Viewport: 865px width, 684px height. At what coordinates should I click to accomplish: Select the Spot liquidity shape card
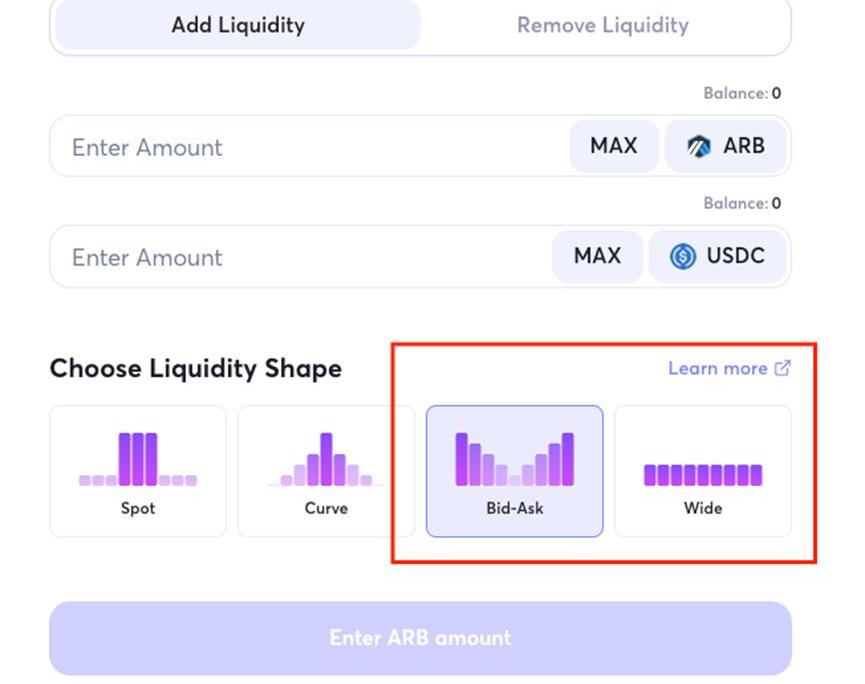[x=138, y=471]
